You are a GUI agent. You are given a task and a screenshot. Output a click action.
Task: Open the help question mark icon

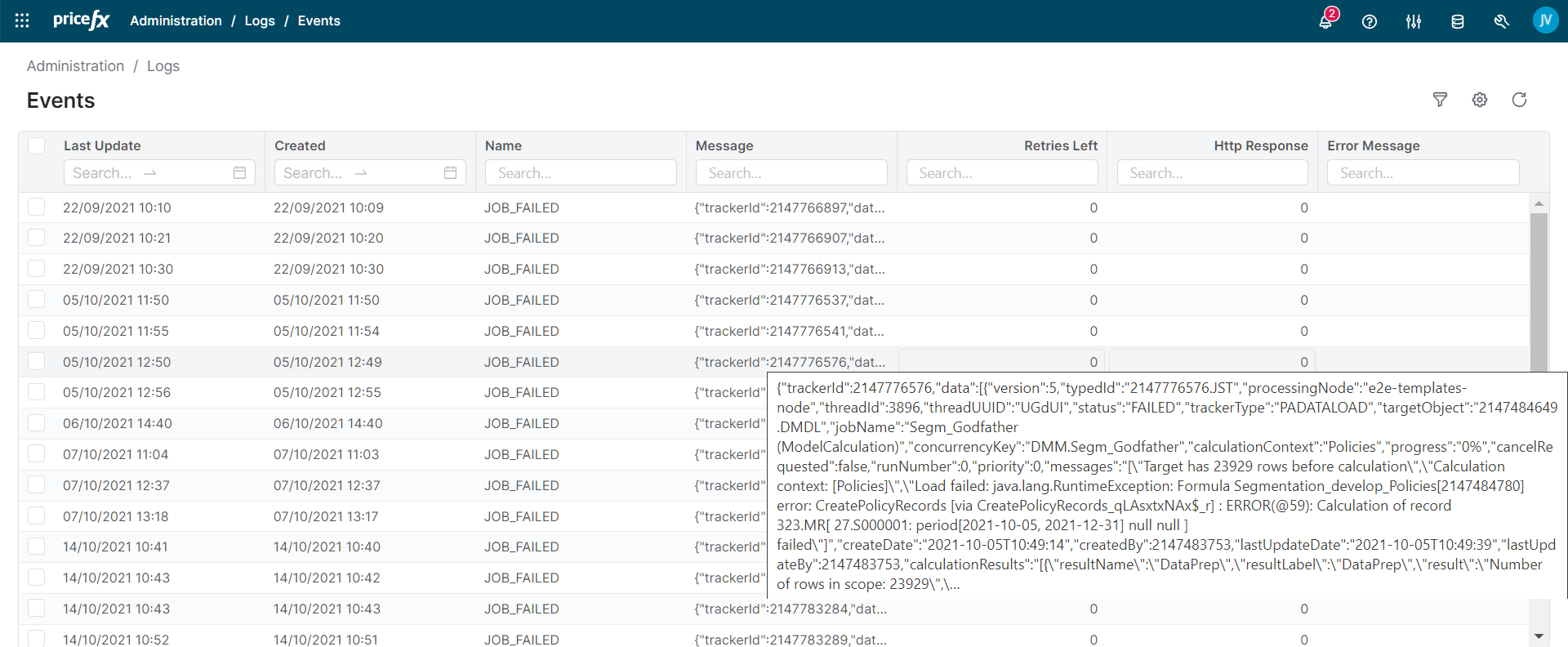click(1370, 21)
